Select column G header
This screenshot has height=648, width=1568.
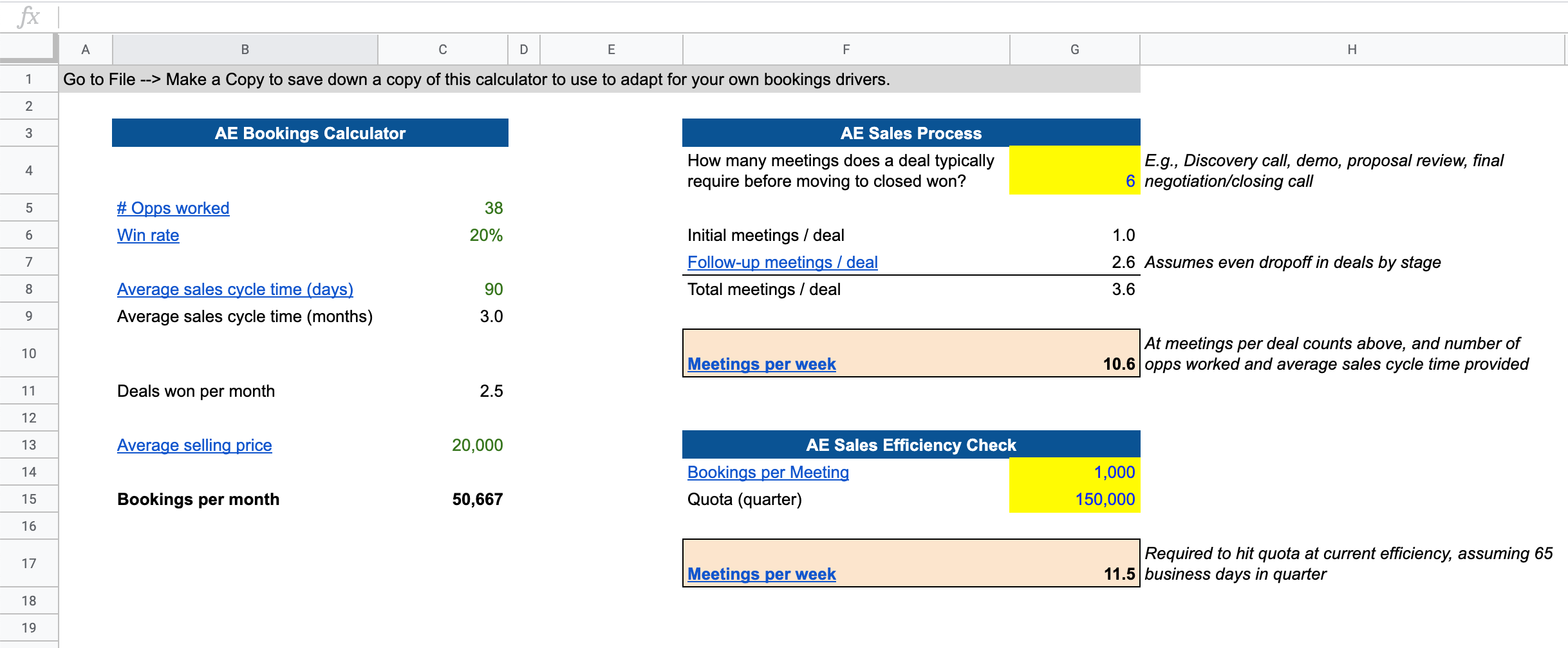1075,50
